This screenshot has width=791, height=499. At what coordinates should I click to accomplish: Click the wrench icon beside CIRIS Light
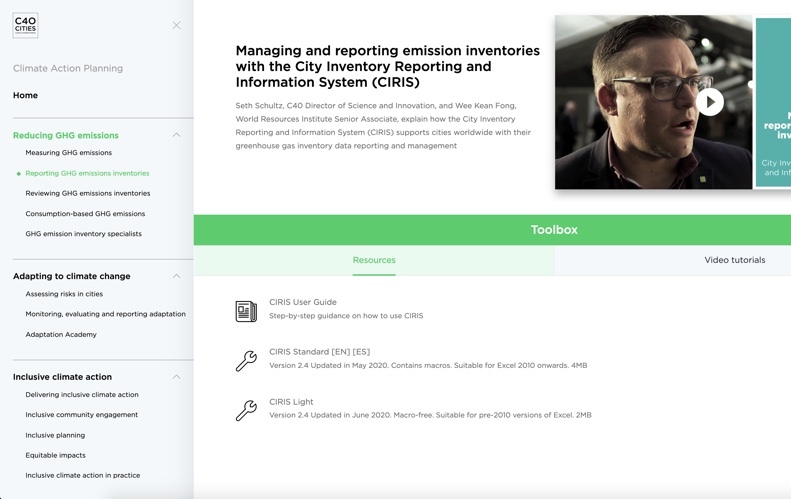pyautogui.click(x=246, y=410)
